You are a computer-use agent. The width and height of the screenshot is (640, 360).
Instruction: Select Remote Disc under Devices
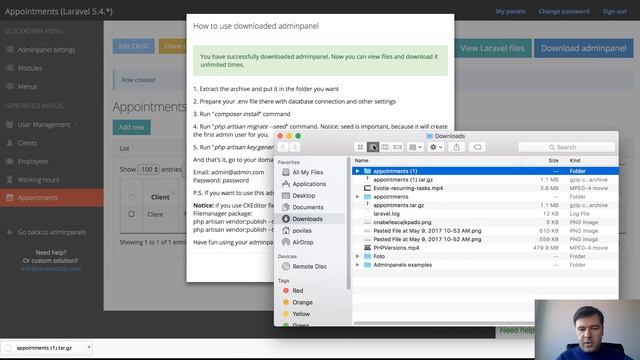(x=309, y=267)
